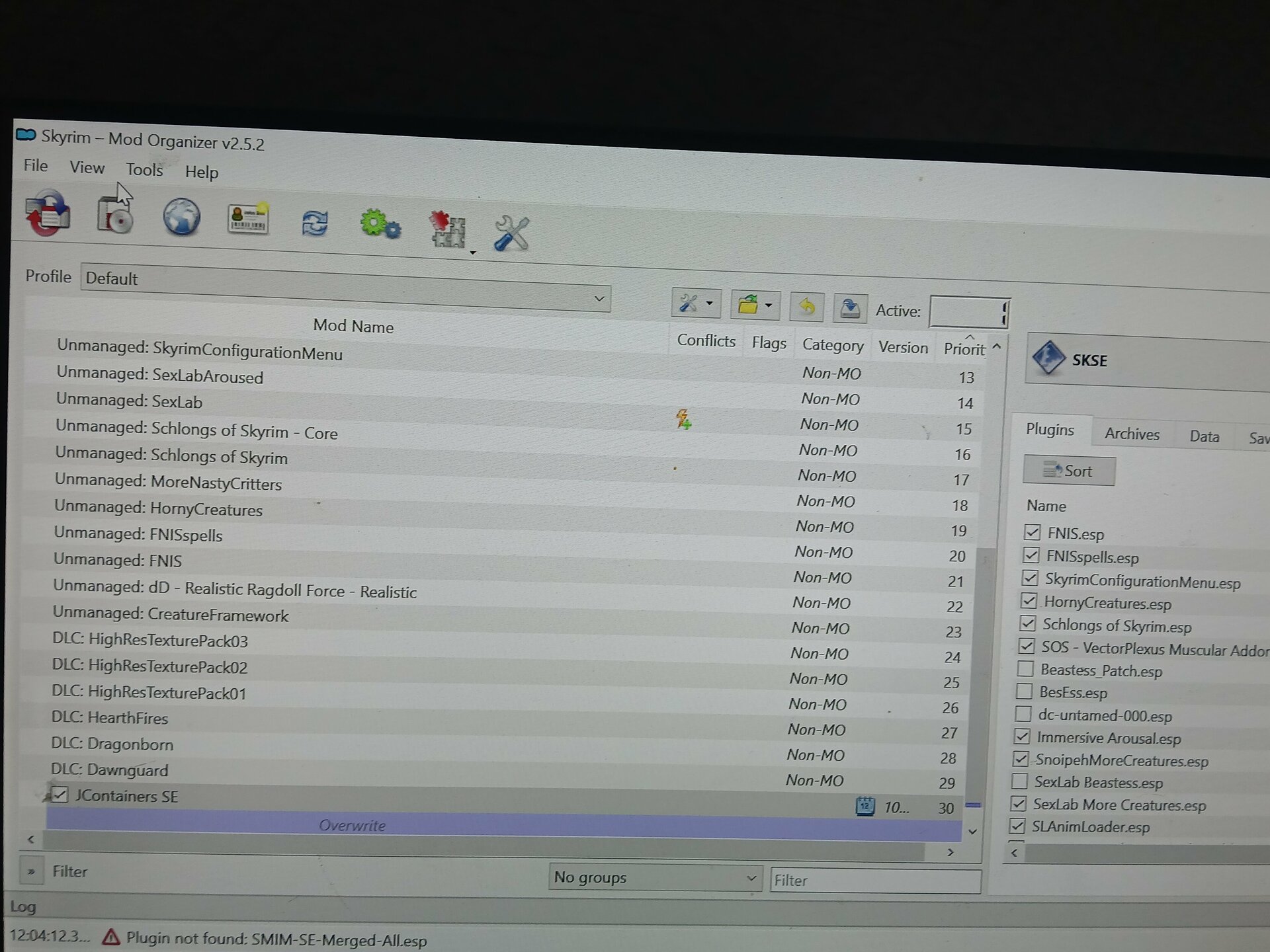Viewport: 1270px width, 952px height.
Task: Open executables with the green gears icon
Action: (380, 223)
